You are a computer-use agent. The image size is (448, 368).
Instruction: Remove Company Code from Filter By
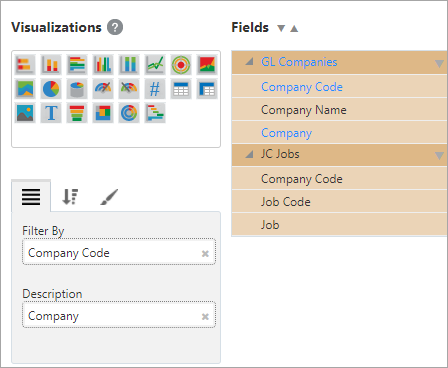[x=205, y=254]
